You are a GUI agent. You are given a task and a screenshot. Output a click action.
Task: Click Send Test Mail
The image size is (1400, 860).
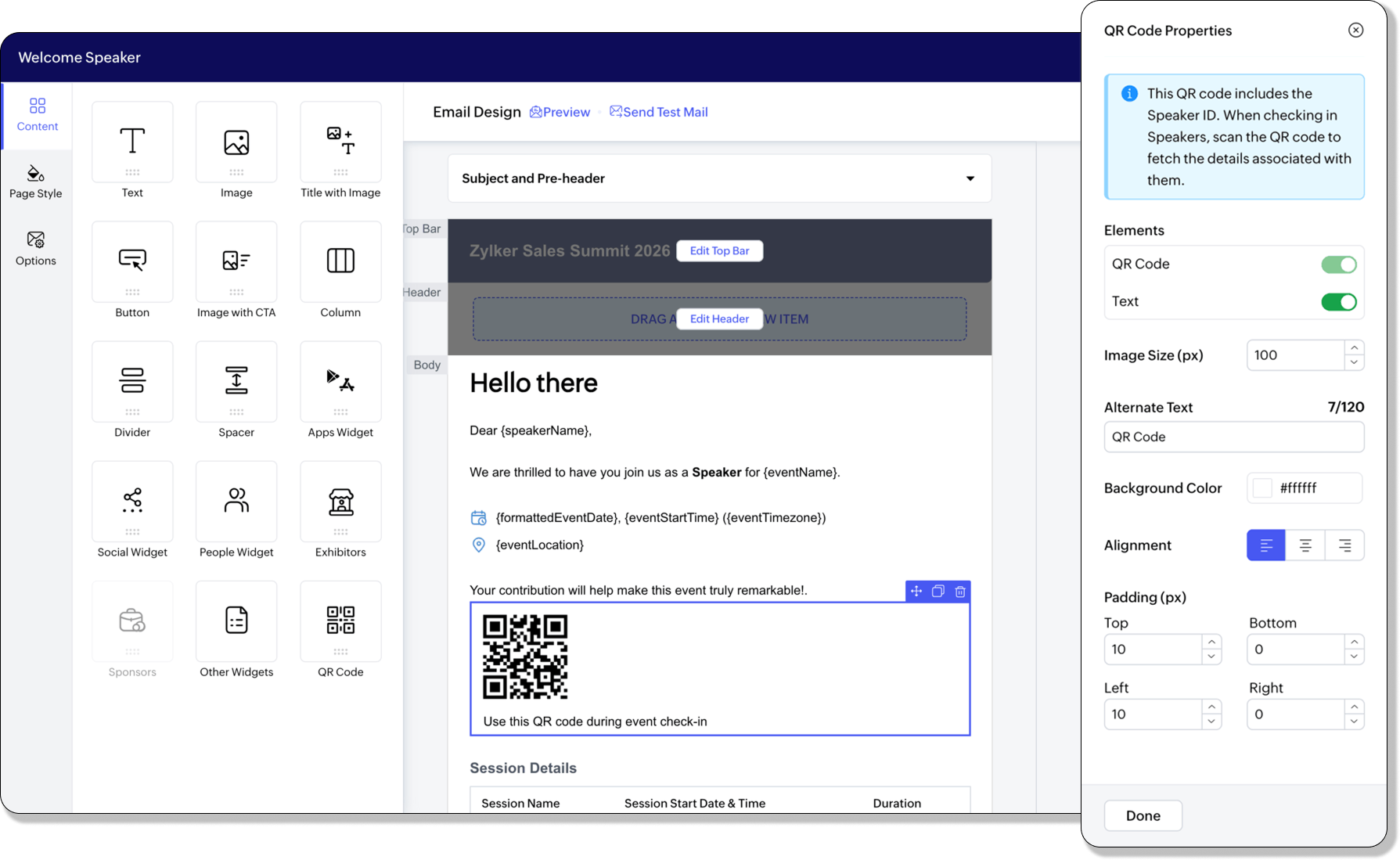tap(659, 113)
